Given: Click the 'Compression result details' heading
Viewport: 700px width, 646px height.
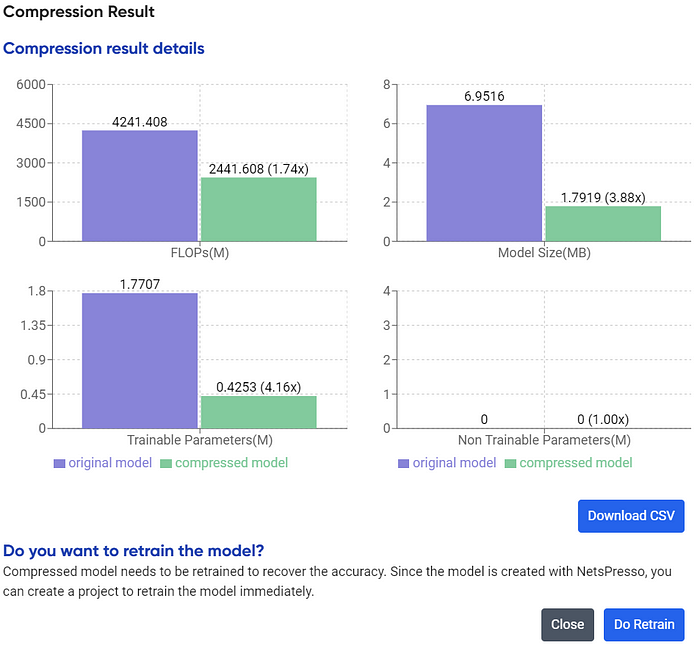Looking at the screenshot, I should coord(104,48).
